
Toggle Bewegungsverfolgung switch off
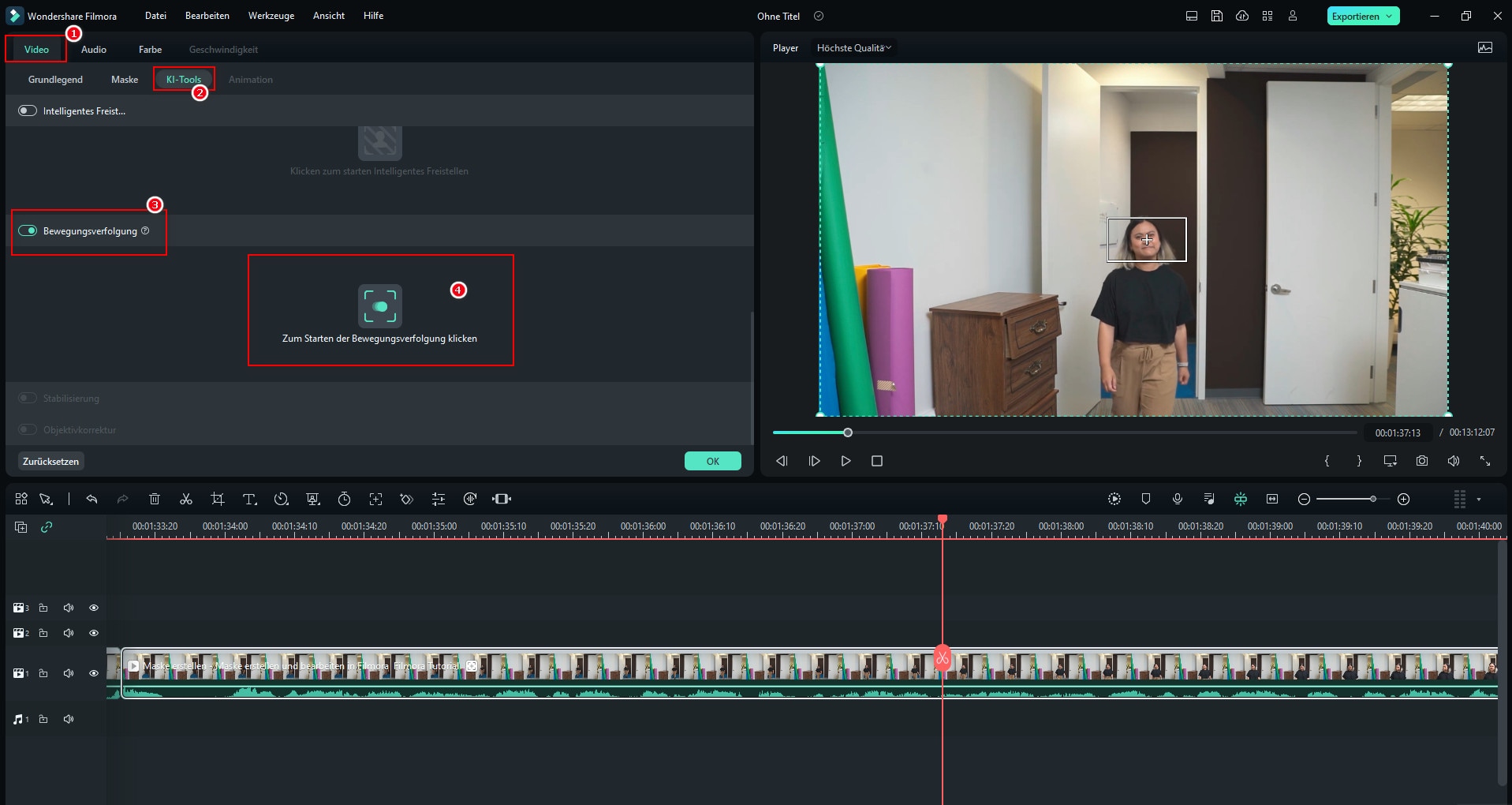tap(28, 230)
